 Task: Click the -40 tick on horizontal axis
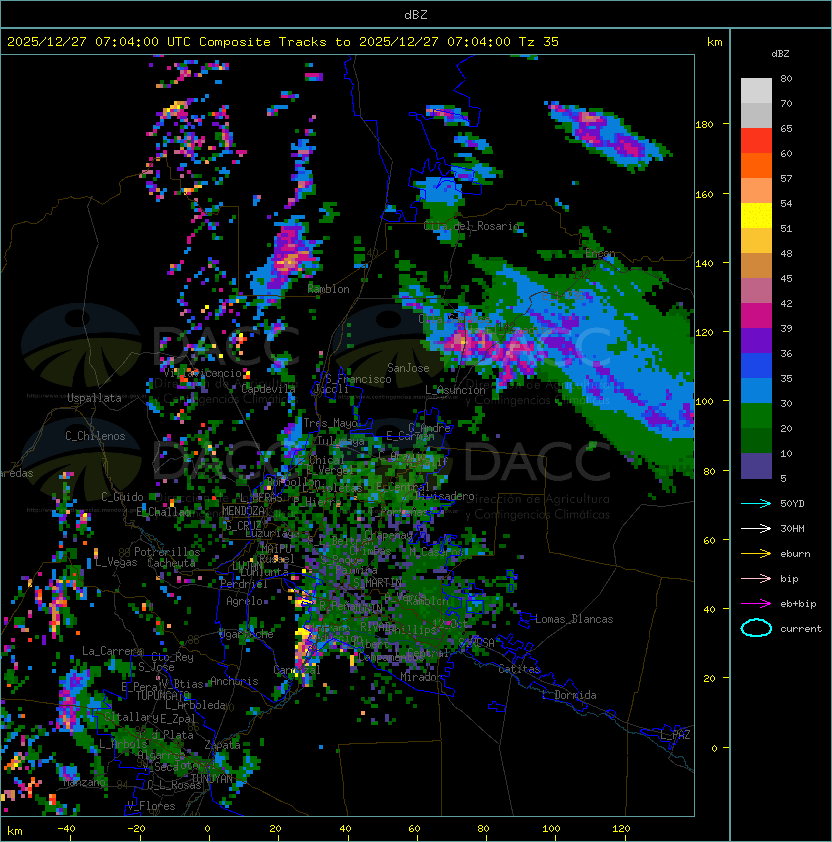coord(66,829)
